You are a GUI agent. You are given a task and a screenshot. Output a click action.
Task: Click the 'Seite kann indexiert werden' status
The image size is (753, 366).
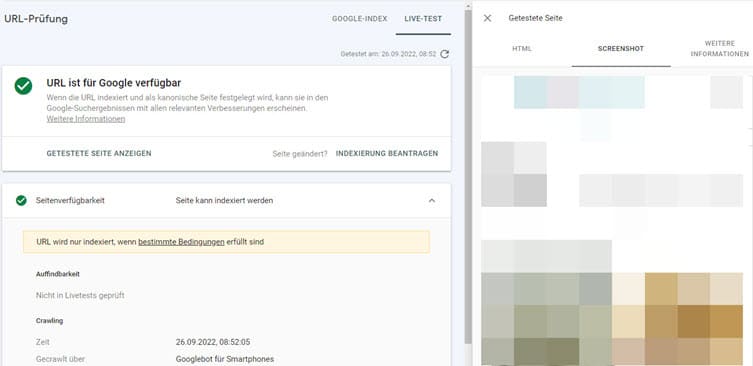coord(224,200)
